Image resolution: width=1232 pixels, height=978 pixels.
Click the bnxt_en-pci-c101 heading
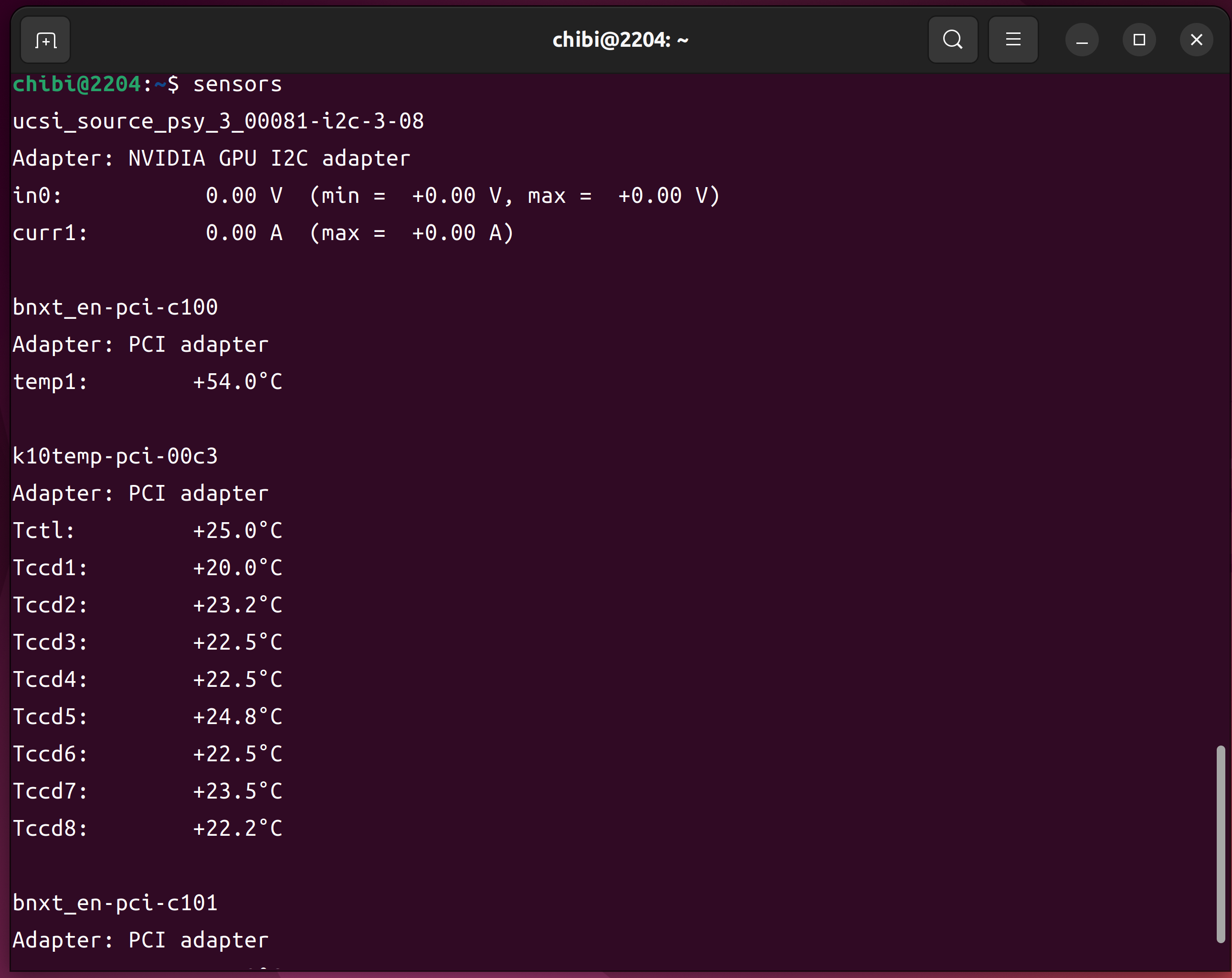pos(115,903)
